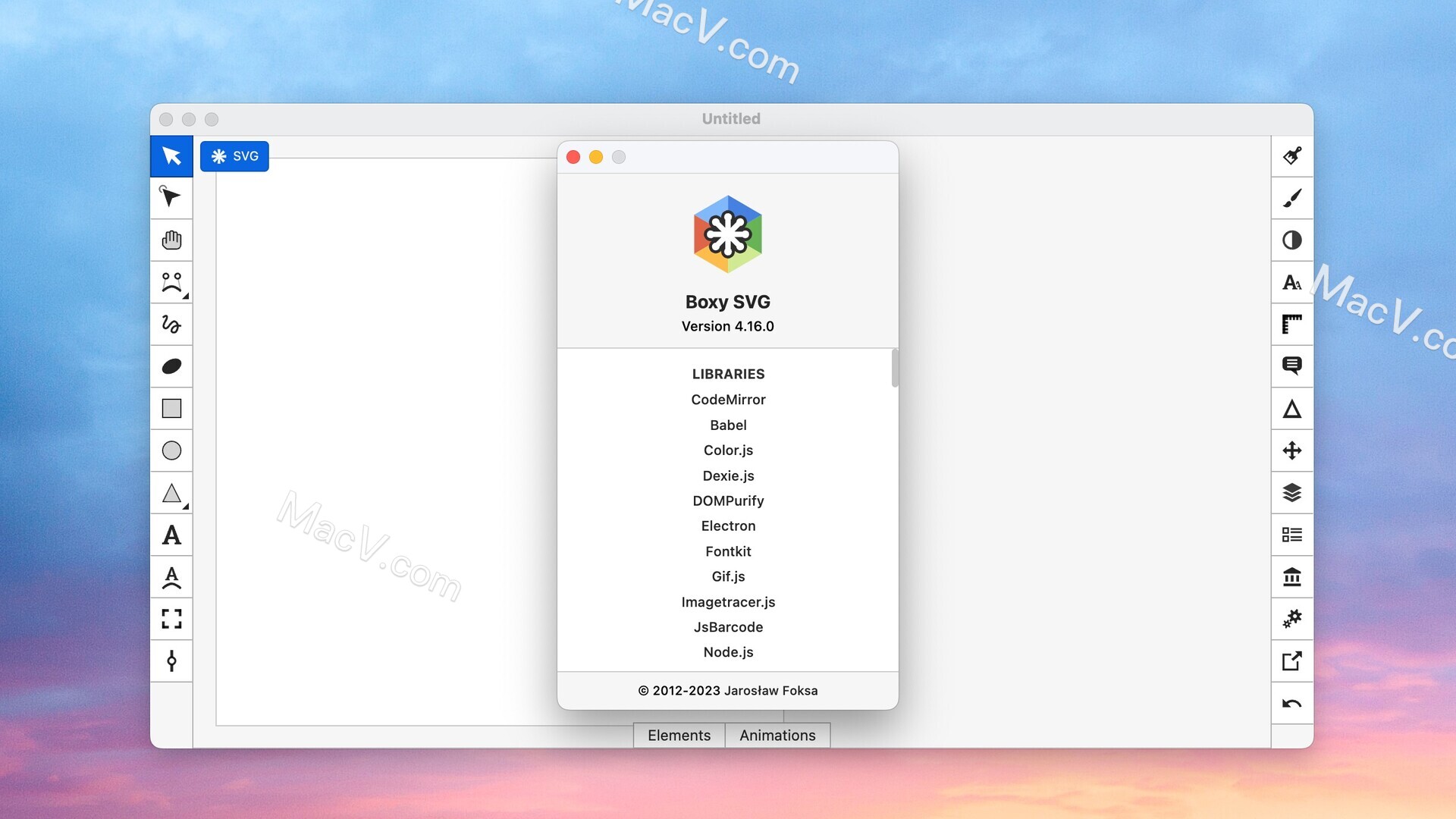
Task: Click the Node.js library entry
Action: coord(728,652)
